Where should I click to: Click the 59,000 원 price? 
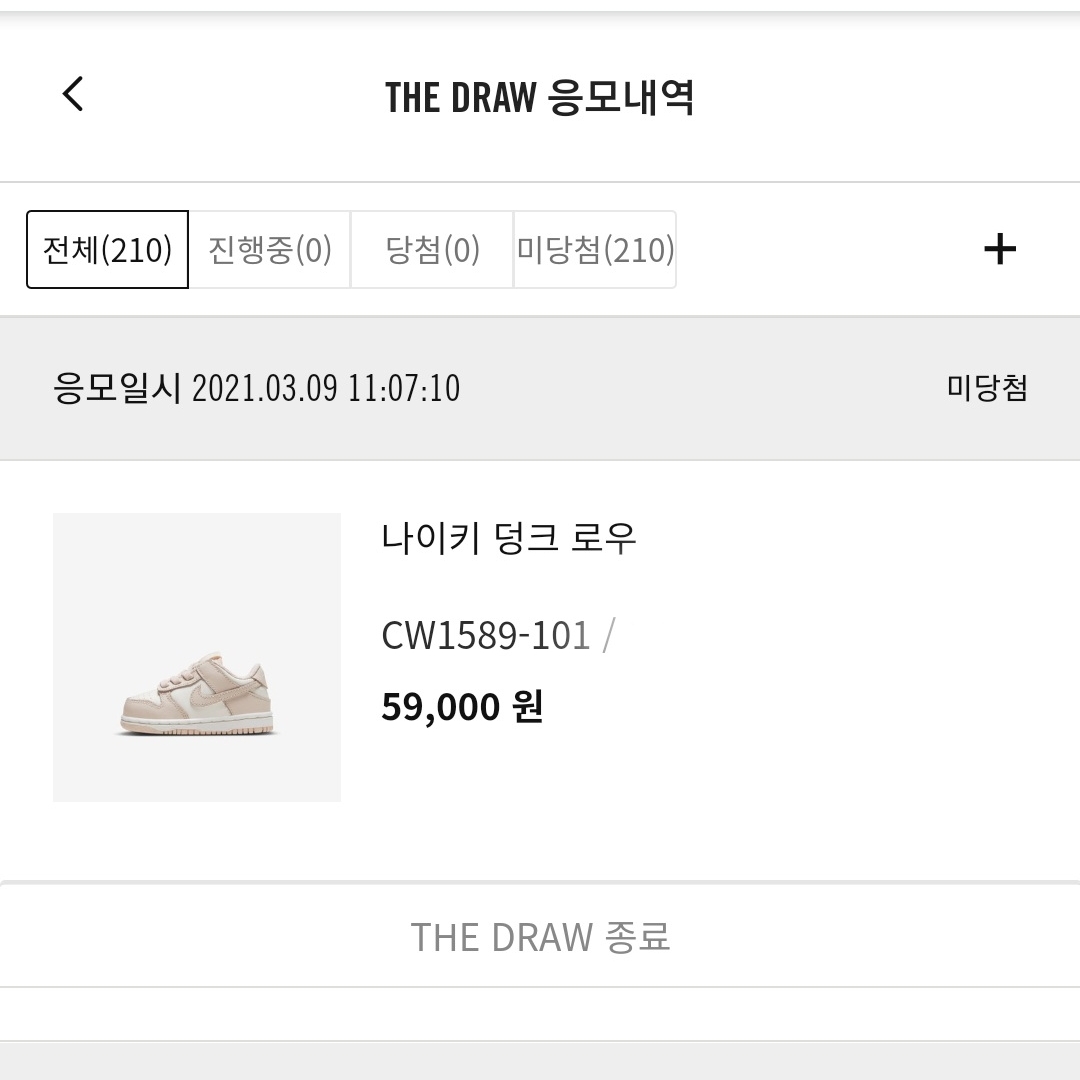pyautogui.click(x=462, y=707)
